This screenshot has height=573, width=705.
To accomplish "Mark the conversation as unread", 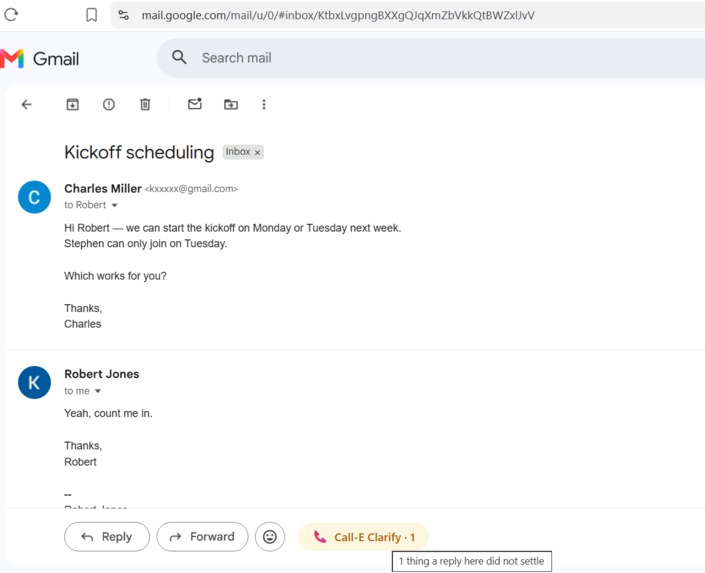I will pos(195,104).
